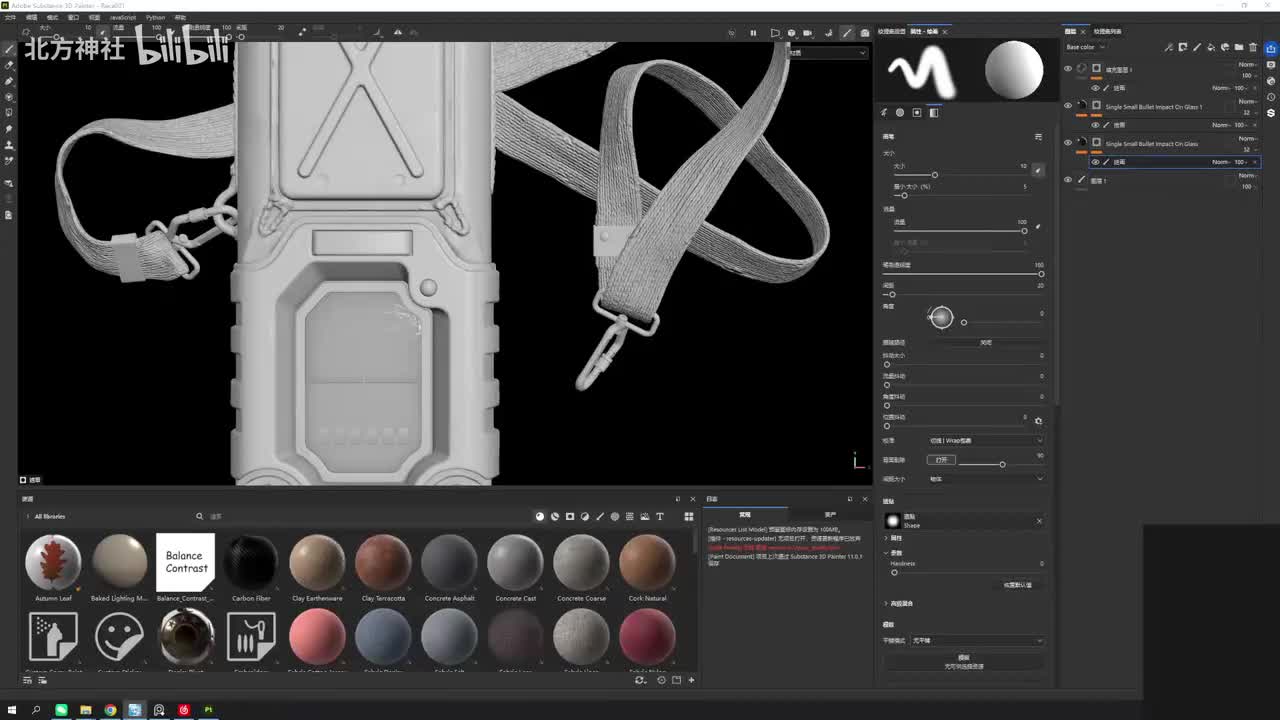Open the size space dropdown below backface culling
Viewport: 1280px width, 720px height.
(985, 479)
